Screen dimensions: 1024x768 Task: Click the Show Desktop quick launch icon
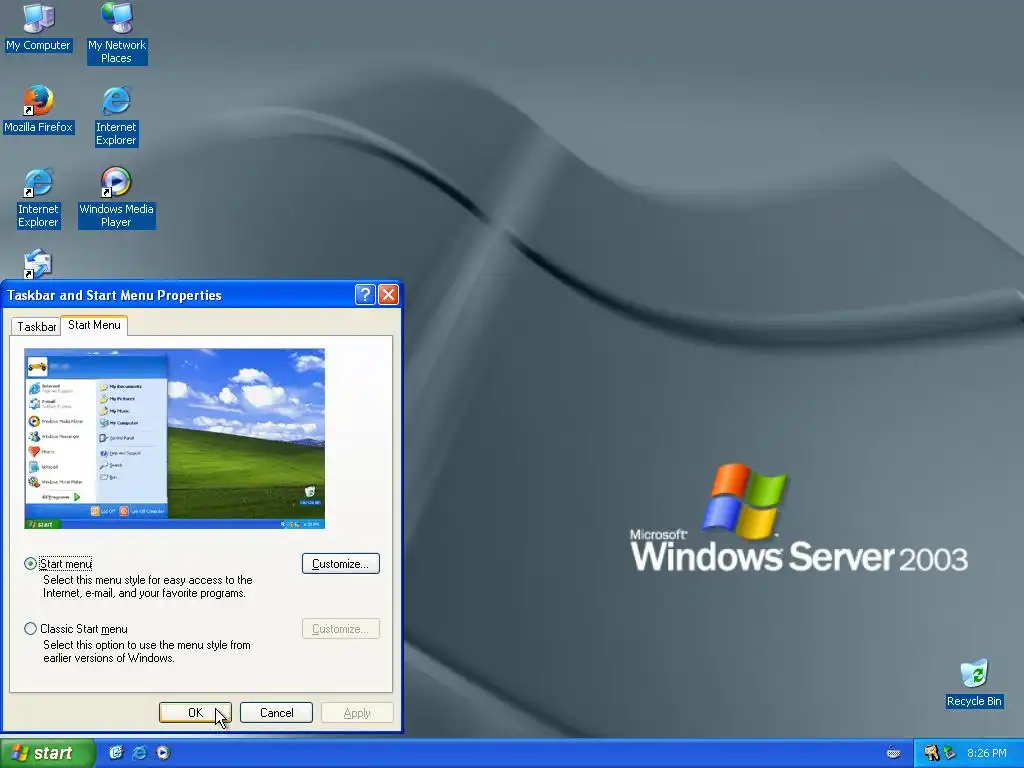click(x=116, y=752)
